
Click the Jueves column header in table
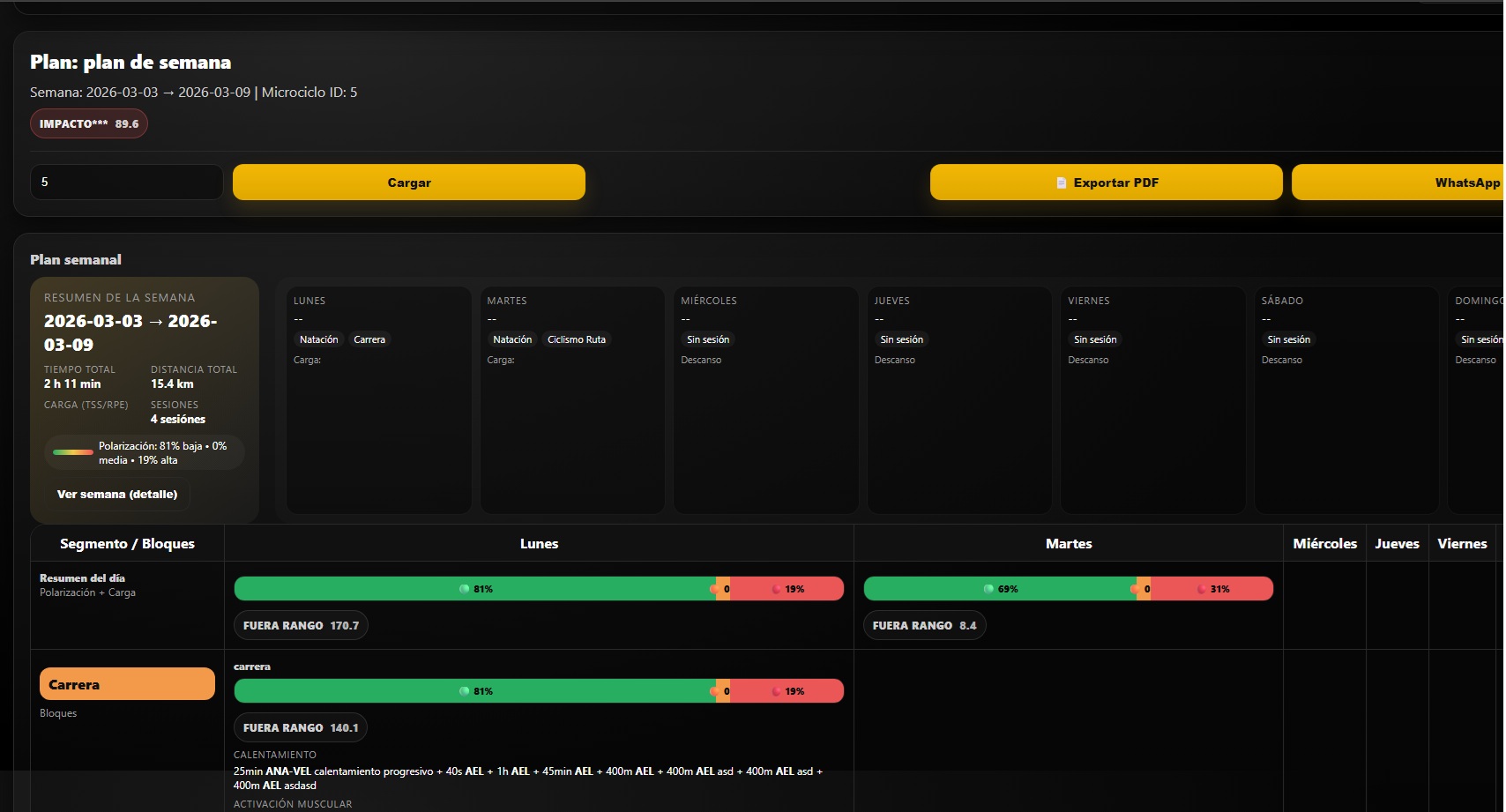1397,543
